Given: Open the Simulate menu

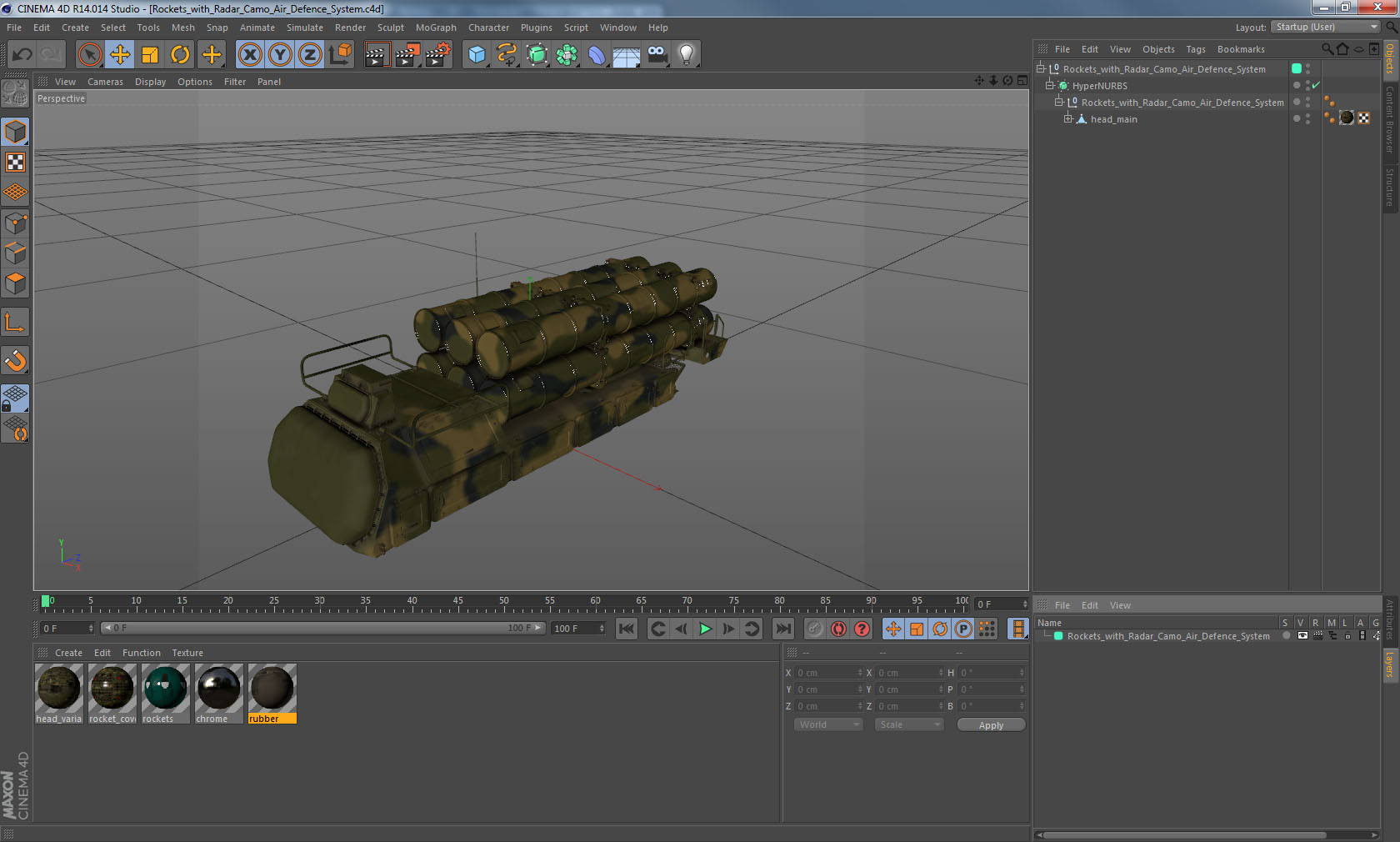Looking at the screenshot, I should pos(305,28).
